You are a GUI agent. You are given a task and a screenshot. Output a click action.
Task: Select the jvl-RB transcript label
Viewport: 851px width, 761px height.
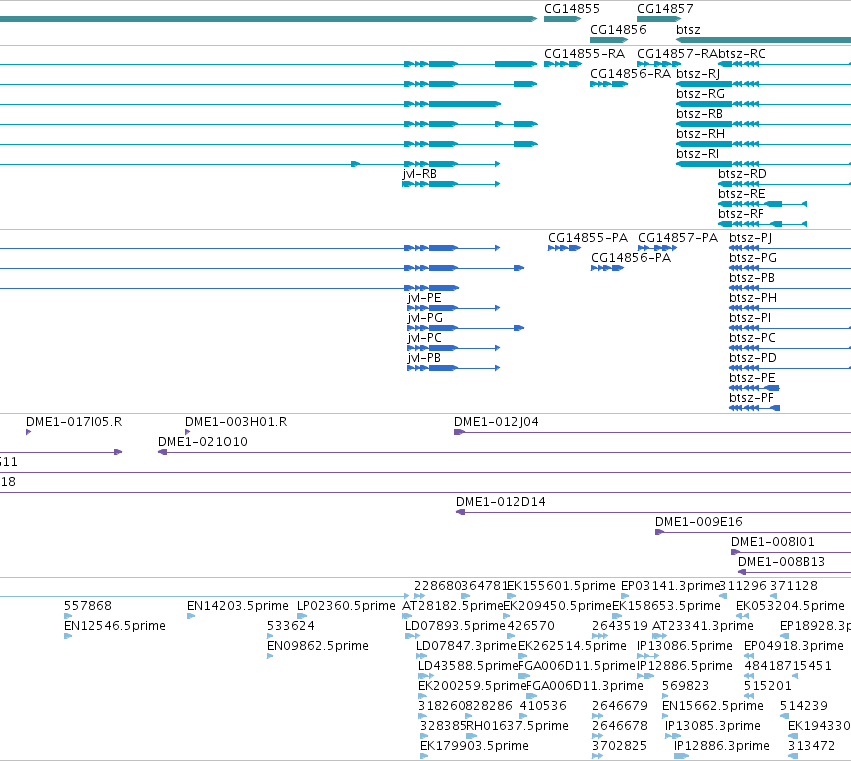pyautogui.click(x=420, y=174)
